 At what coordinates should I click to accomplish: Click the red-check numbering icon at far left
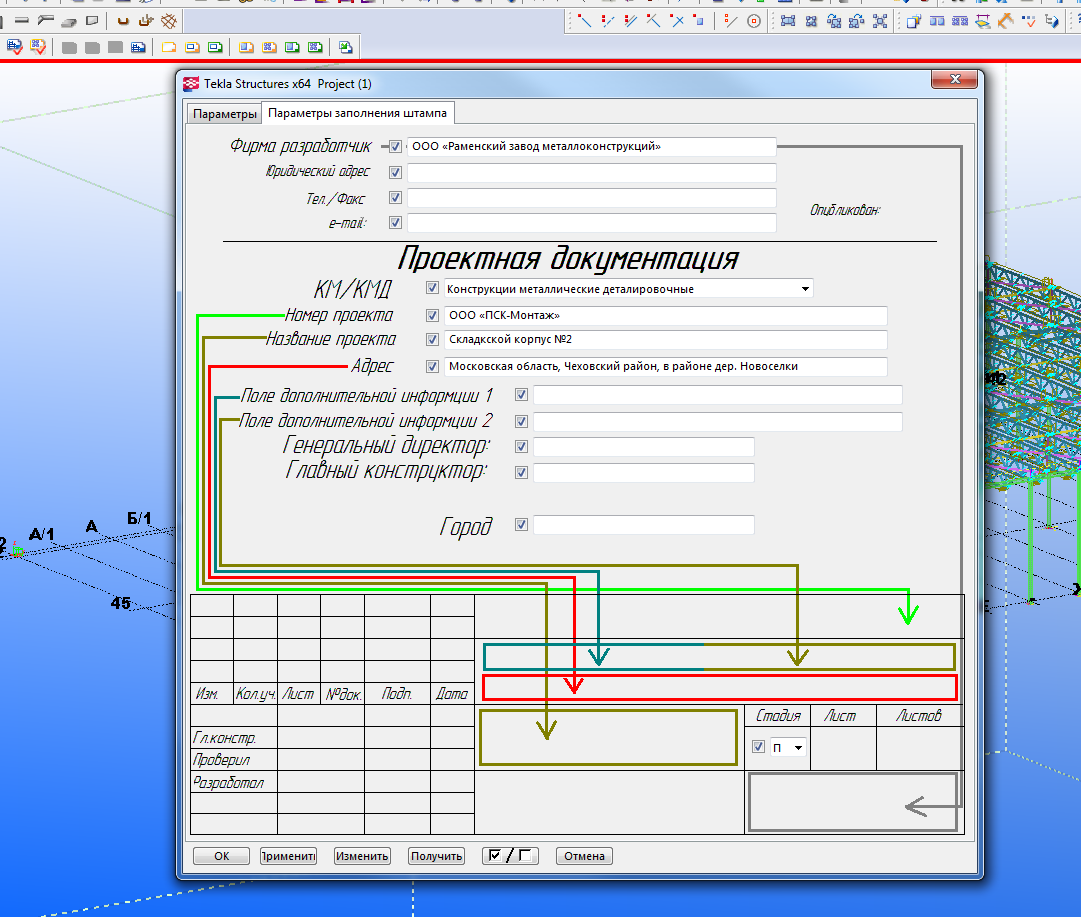[x=14, y=46]
